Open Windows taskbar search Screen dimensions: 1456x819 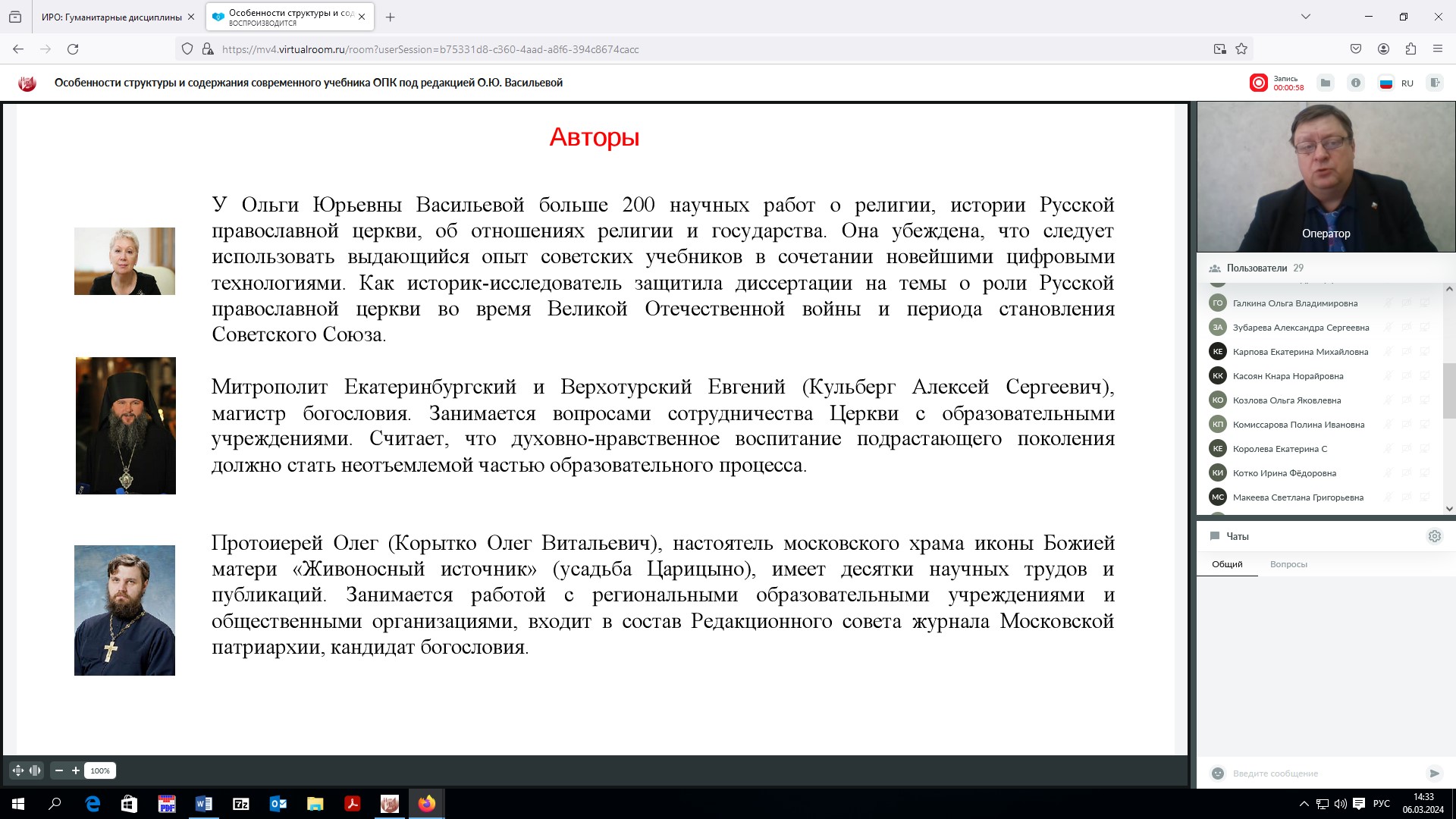[x=55, y=804]
